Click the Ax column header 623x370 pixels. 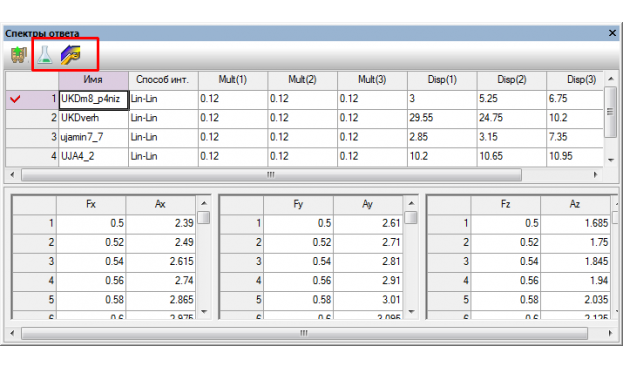(161, 205)
